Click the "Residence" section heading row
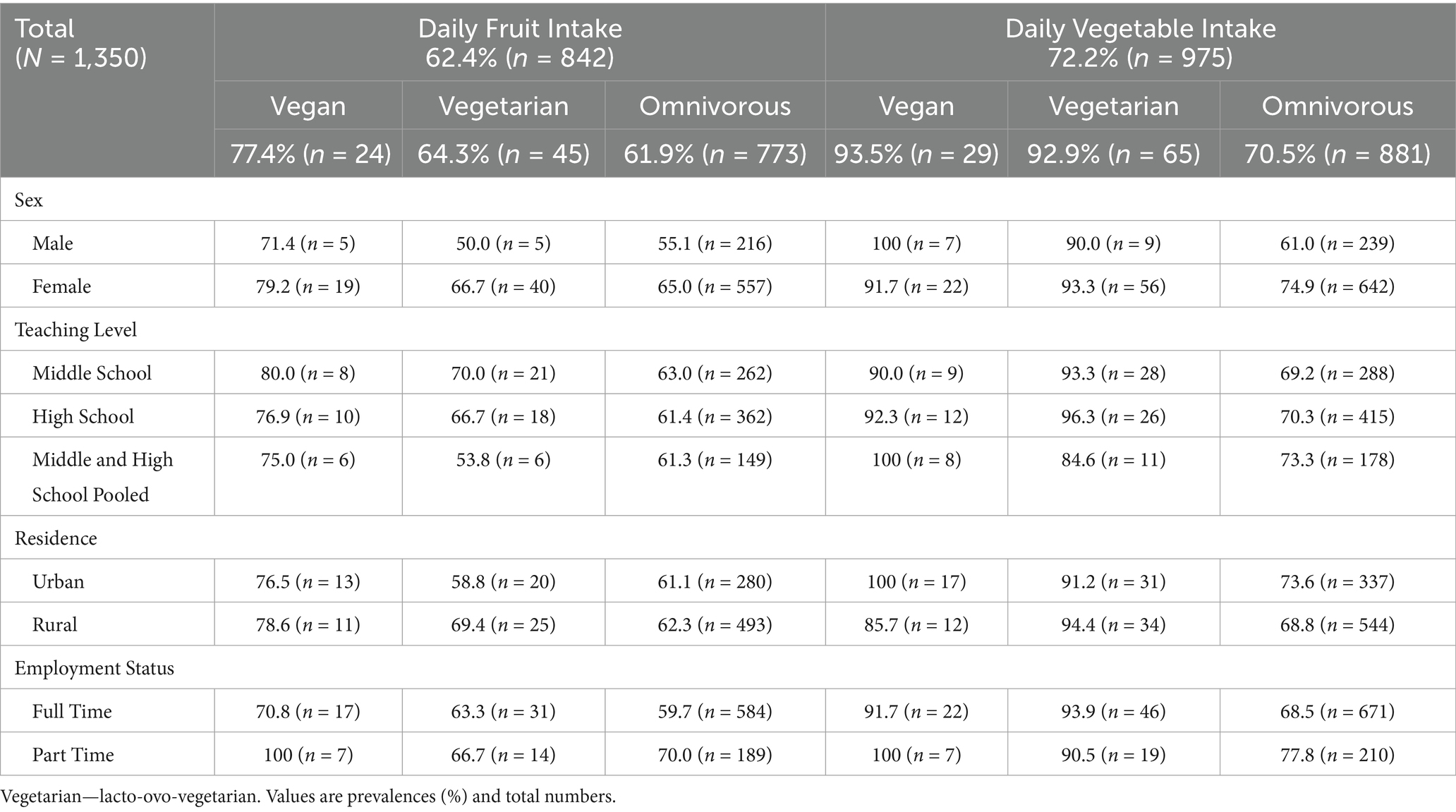Screen dimensions: 1456x812 [x=56, y=538]
